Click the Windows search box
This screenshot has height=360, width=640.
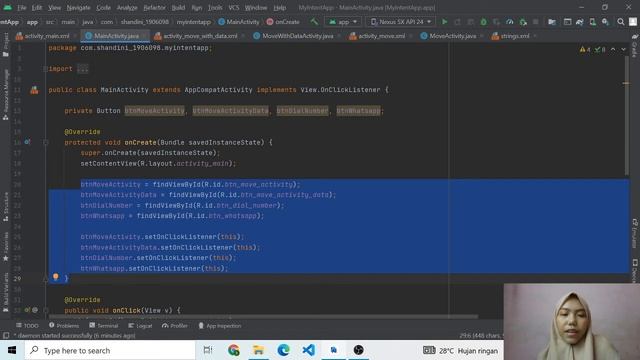click(x=110, y=350)
